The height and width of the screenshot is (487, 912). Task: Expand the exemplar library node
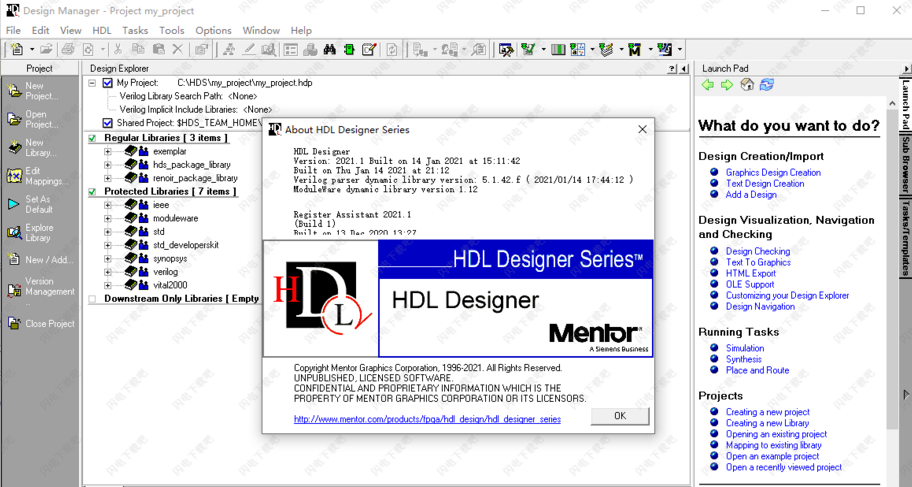108,151
